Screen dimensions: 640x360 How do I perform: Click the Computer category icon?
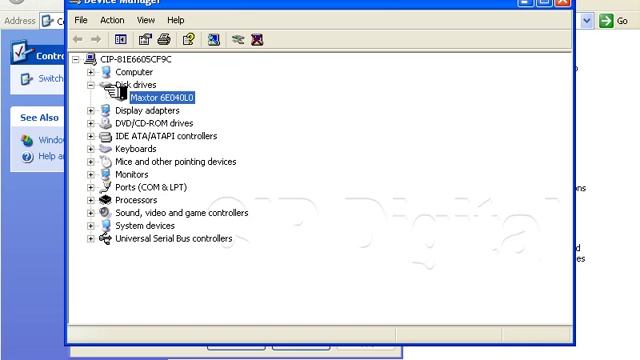pos(106,72)
